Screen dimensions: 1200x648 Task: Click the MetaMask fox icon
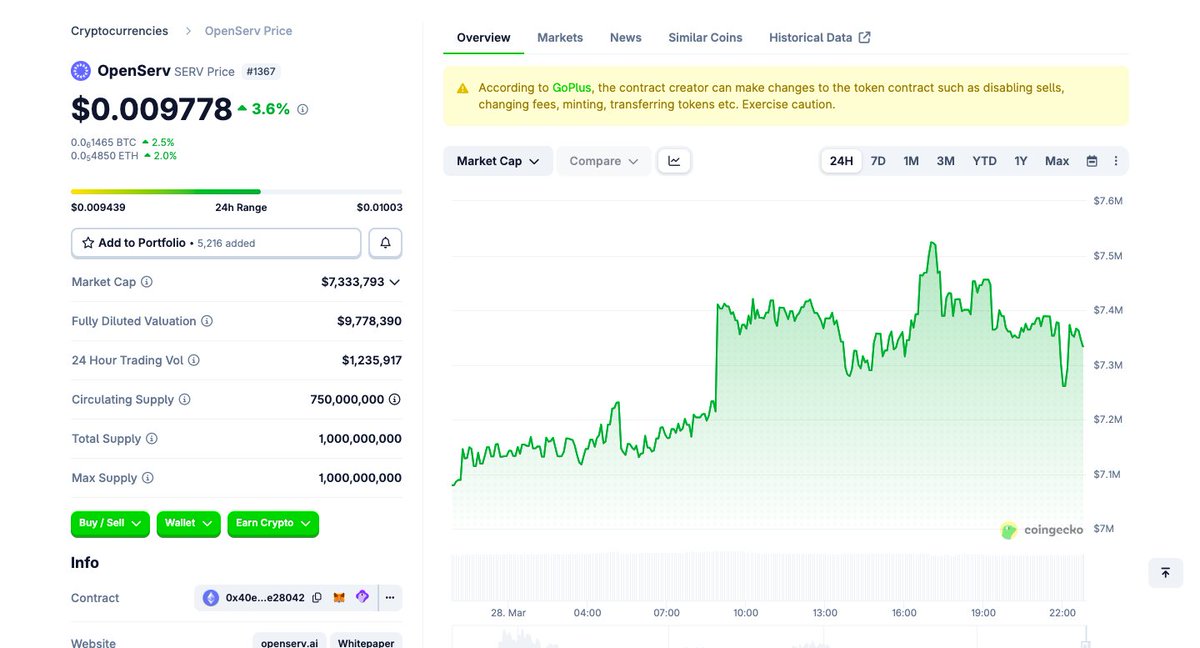click(x=339, y=598)
